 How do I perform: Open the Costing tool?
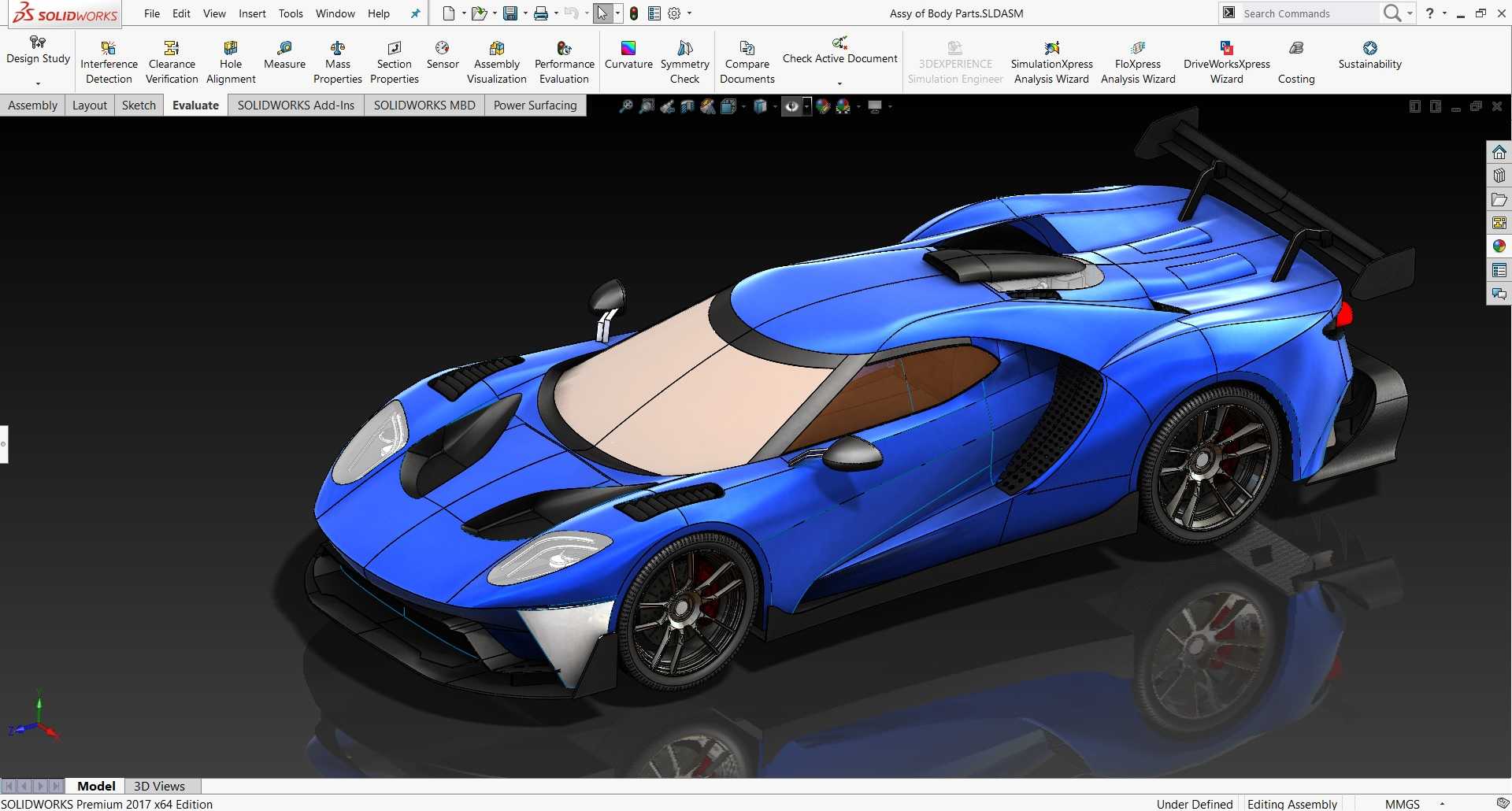pyautogui.click(x=1296, y=62)
